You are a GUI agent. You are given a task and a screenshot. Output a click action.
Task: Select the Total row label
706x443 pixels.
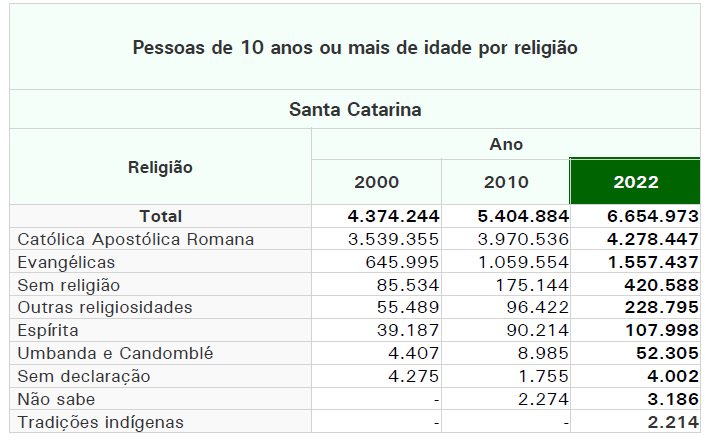[160, 216]
